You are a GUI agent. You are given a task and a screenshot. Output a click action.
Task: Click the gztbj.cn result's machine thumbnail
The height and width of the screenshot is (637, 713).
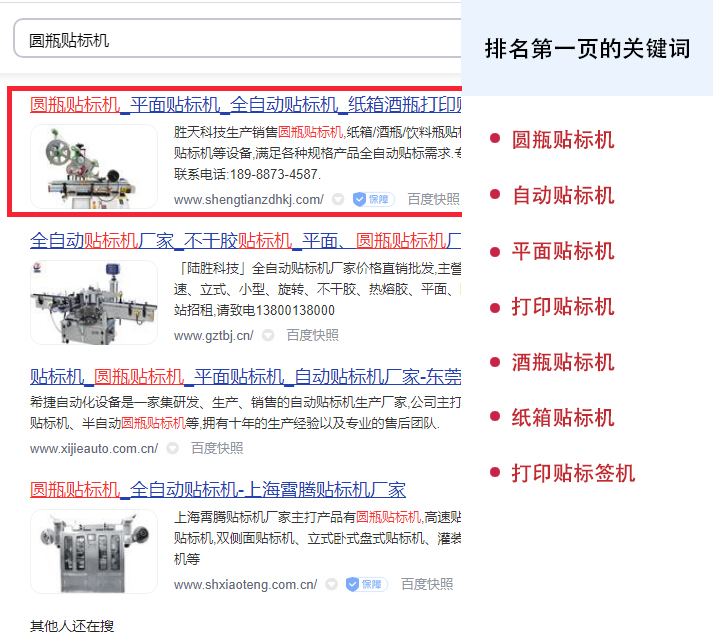point(94,302)
